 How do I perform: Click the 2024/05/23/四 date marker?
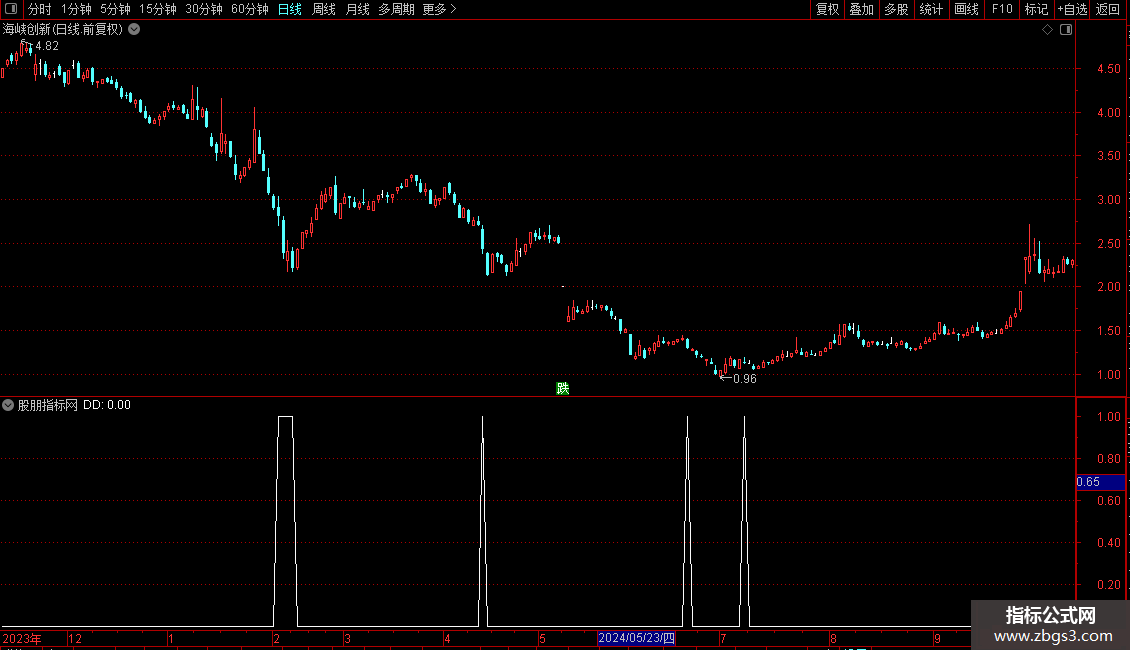pyautogui.click(x=636, y=638)
